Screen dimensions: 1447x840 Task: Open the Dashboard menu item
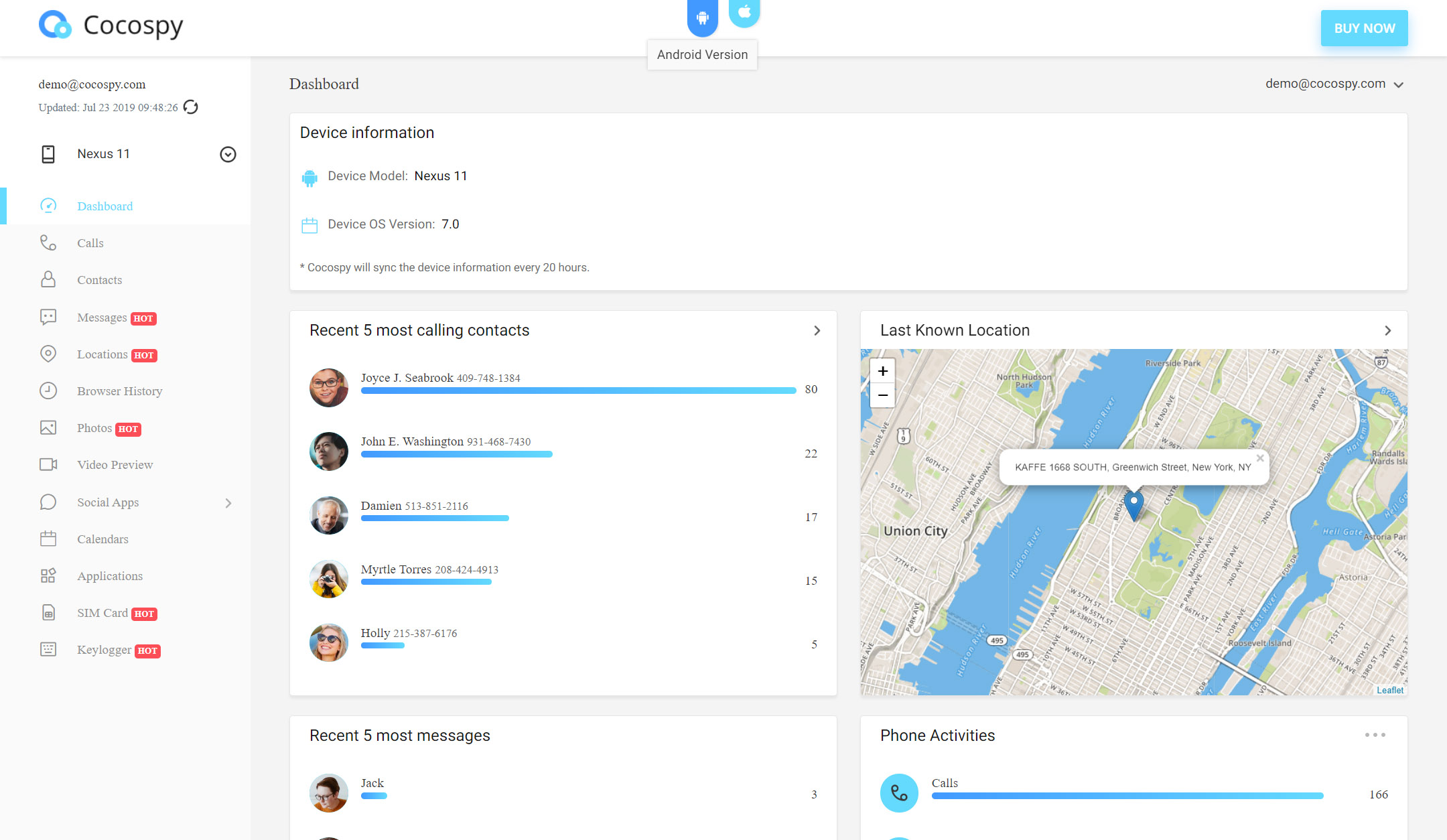(x=104, y=206)
